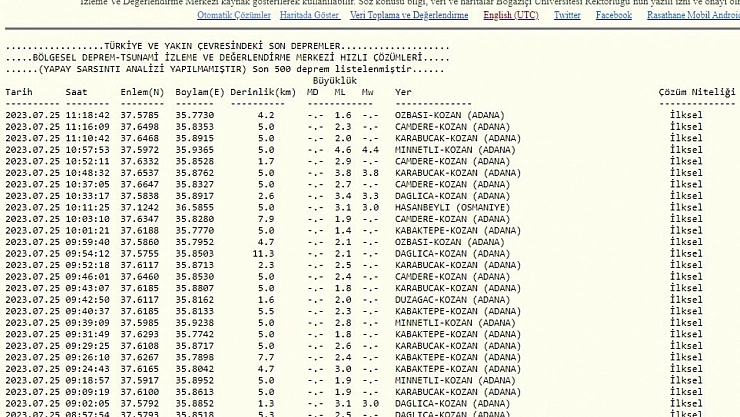Switch to English (UTC) version
The image size is (740, 417).
[x=510, y=15]
